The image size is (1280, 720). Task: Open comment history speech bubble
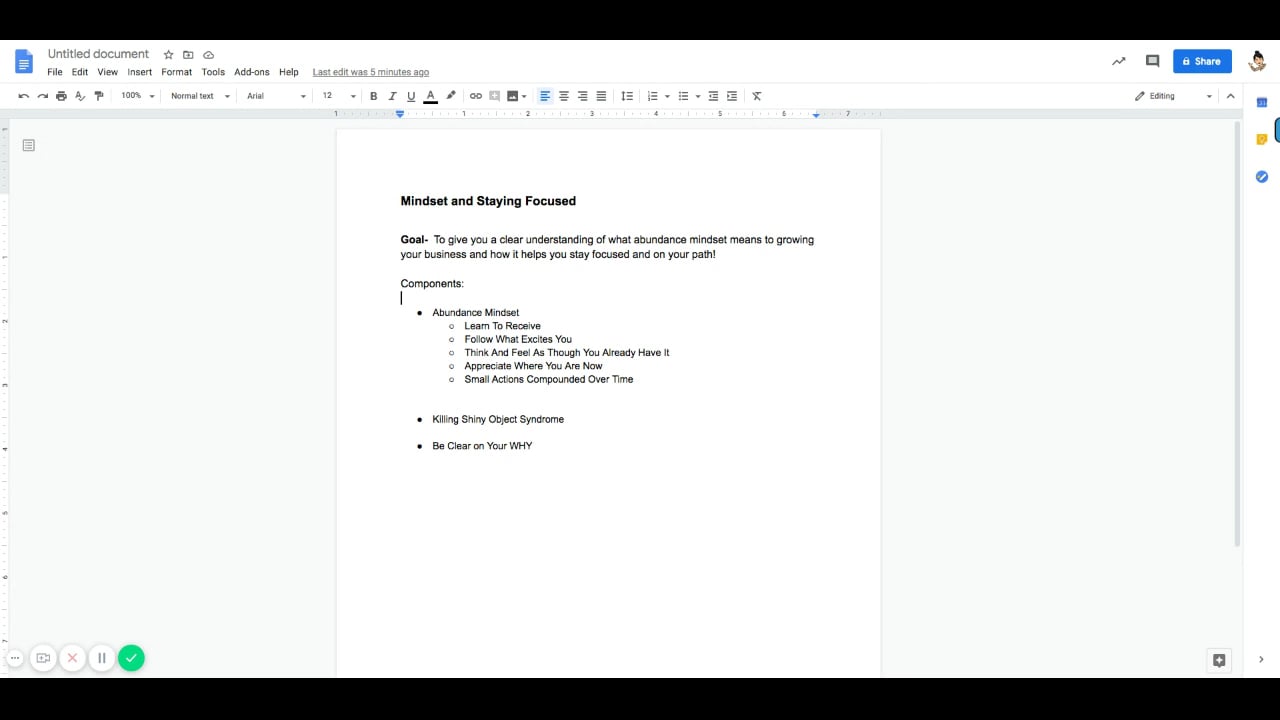(1152, 61)
